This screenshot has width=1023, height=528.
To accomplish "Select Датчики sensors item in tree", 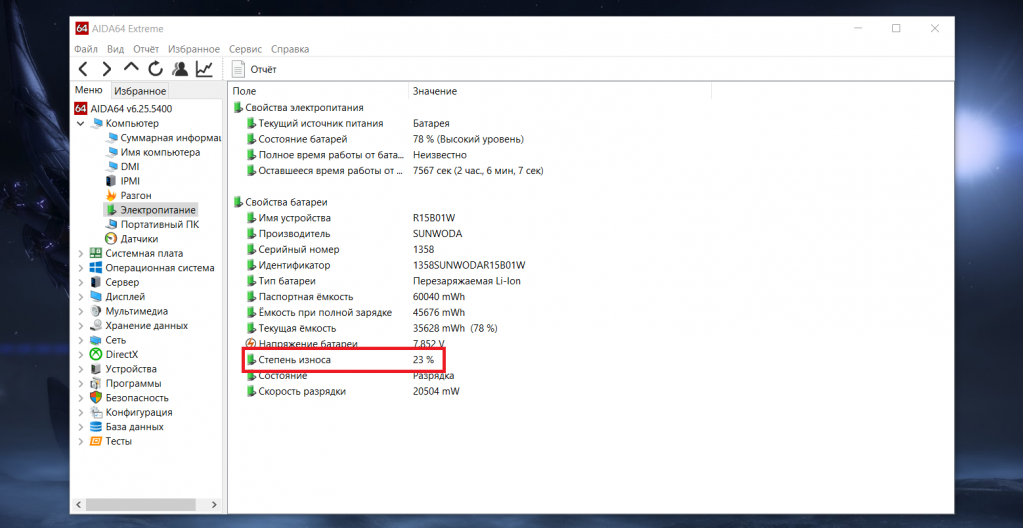I will tap(139, 239).
